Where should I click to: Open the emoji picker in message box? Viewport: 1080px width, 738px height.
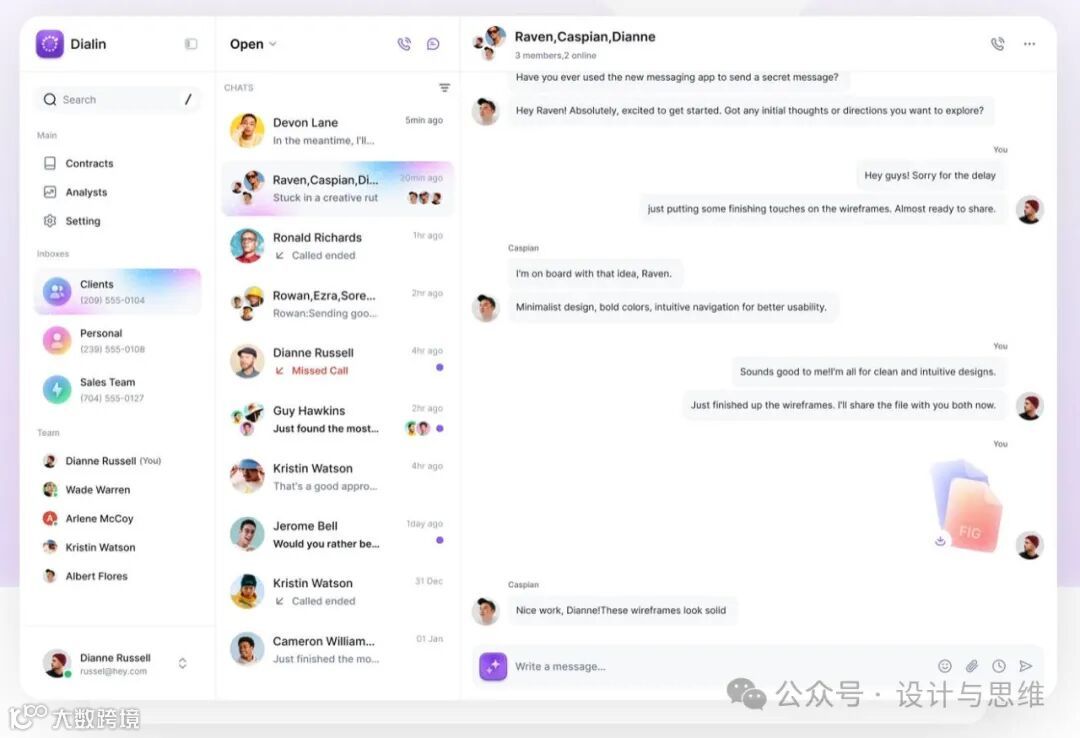point(945,666)
